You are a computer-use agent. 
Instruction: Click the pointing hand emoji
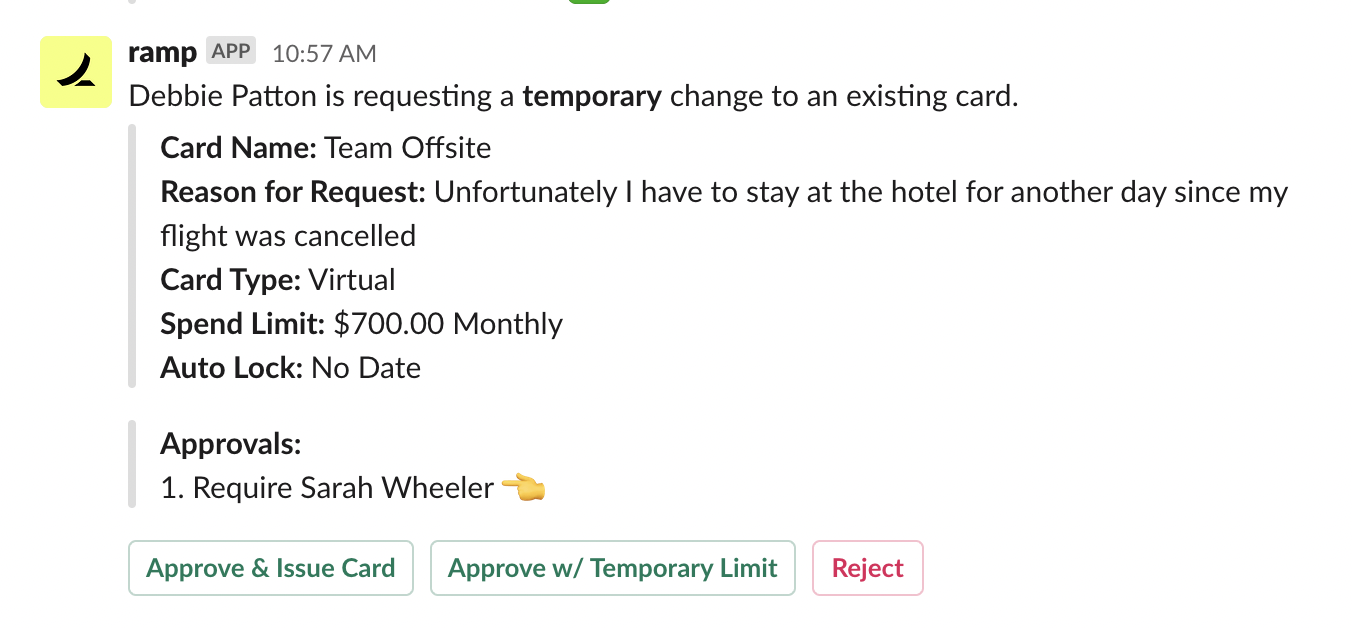(524, 488)
